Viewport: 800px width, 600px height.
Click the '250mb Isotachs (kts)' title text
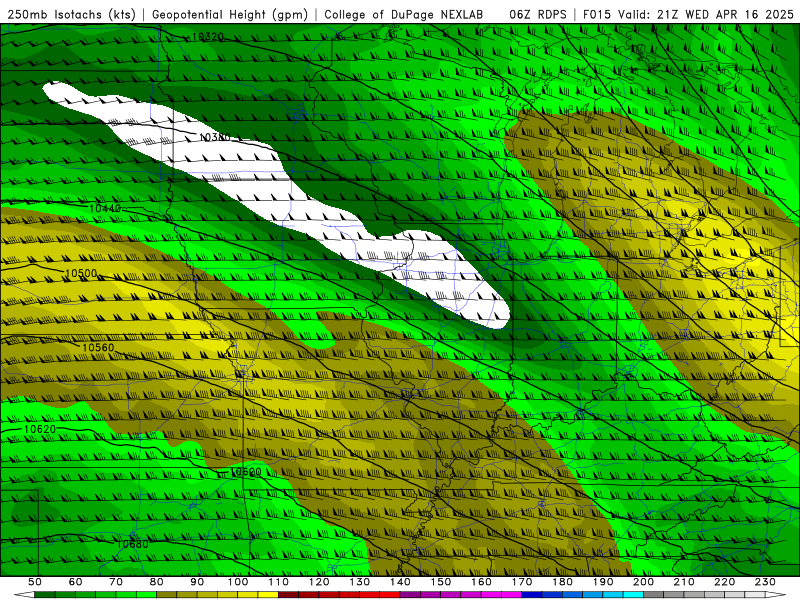pyautogui.click(x=72, y=15)
